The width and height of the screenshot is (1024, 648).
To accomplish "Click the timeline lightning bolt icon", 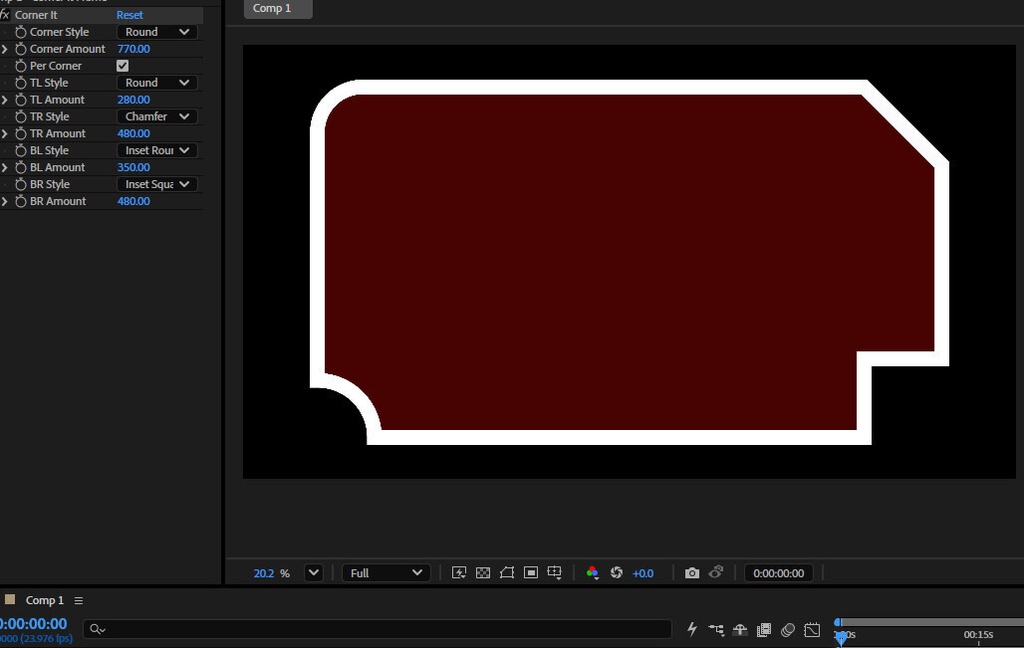I will [692, 629].
